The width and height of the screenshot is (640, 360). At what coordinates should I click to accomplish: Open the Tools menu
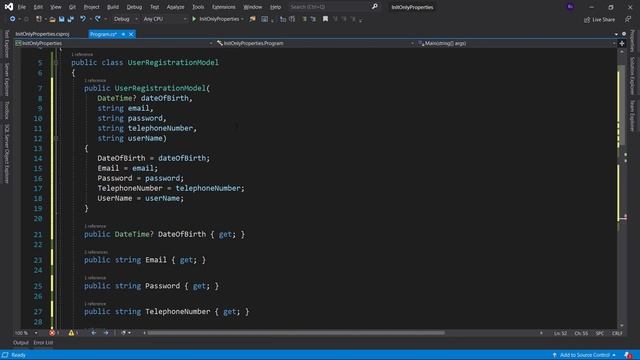198,7
